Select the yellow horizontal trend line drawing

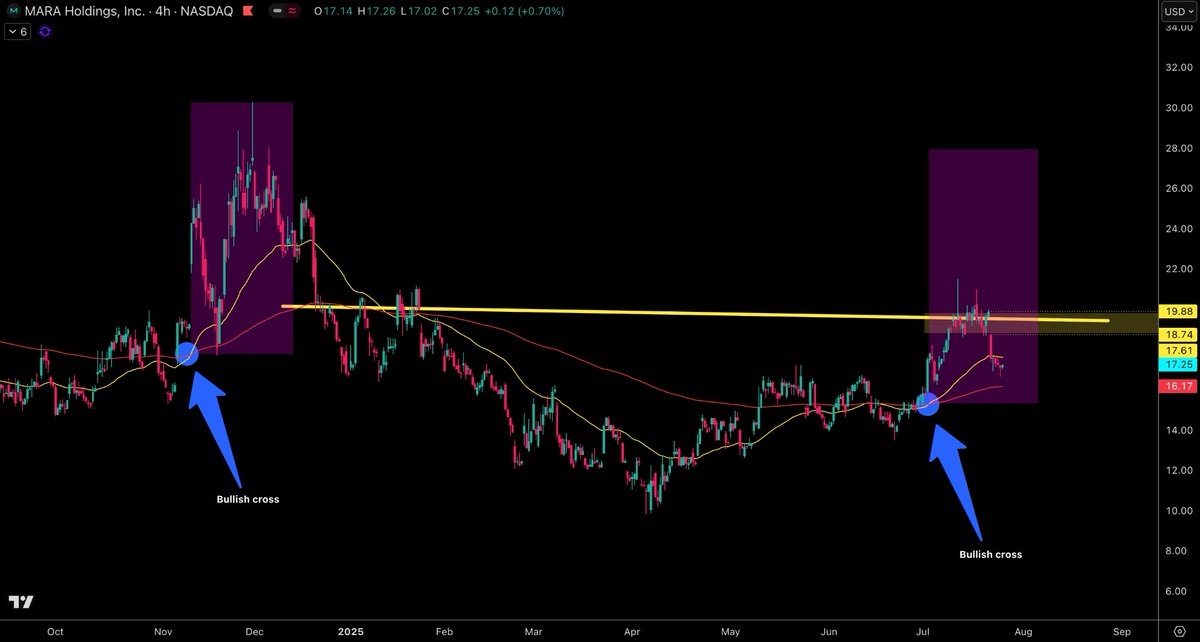(x=696, y=313)
